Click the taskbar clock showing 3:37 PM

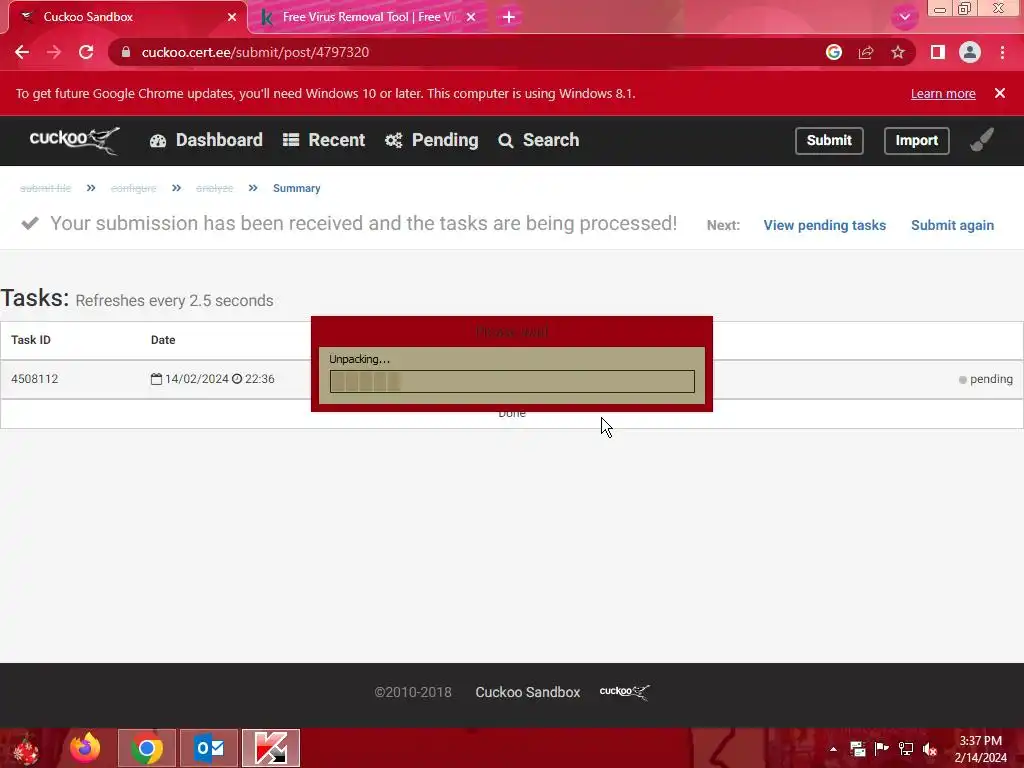pyautogui.click(x=980, y=749)
